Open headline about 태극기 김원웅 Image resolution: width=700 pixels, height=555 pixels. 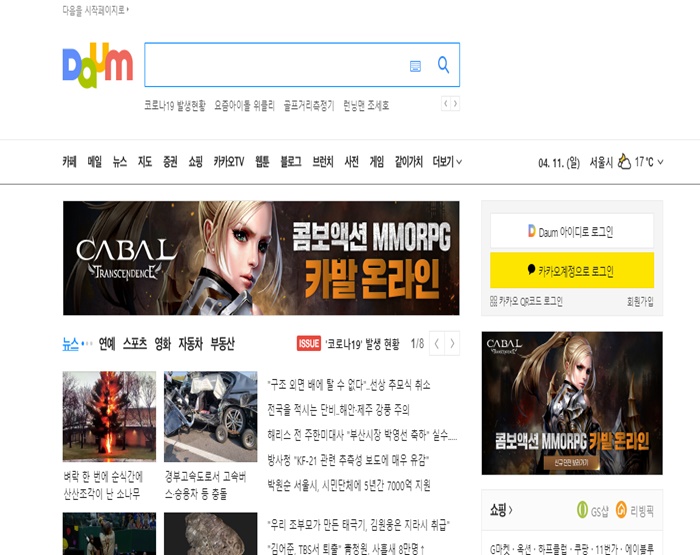point(358,525)
